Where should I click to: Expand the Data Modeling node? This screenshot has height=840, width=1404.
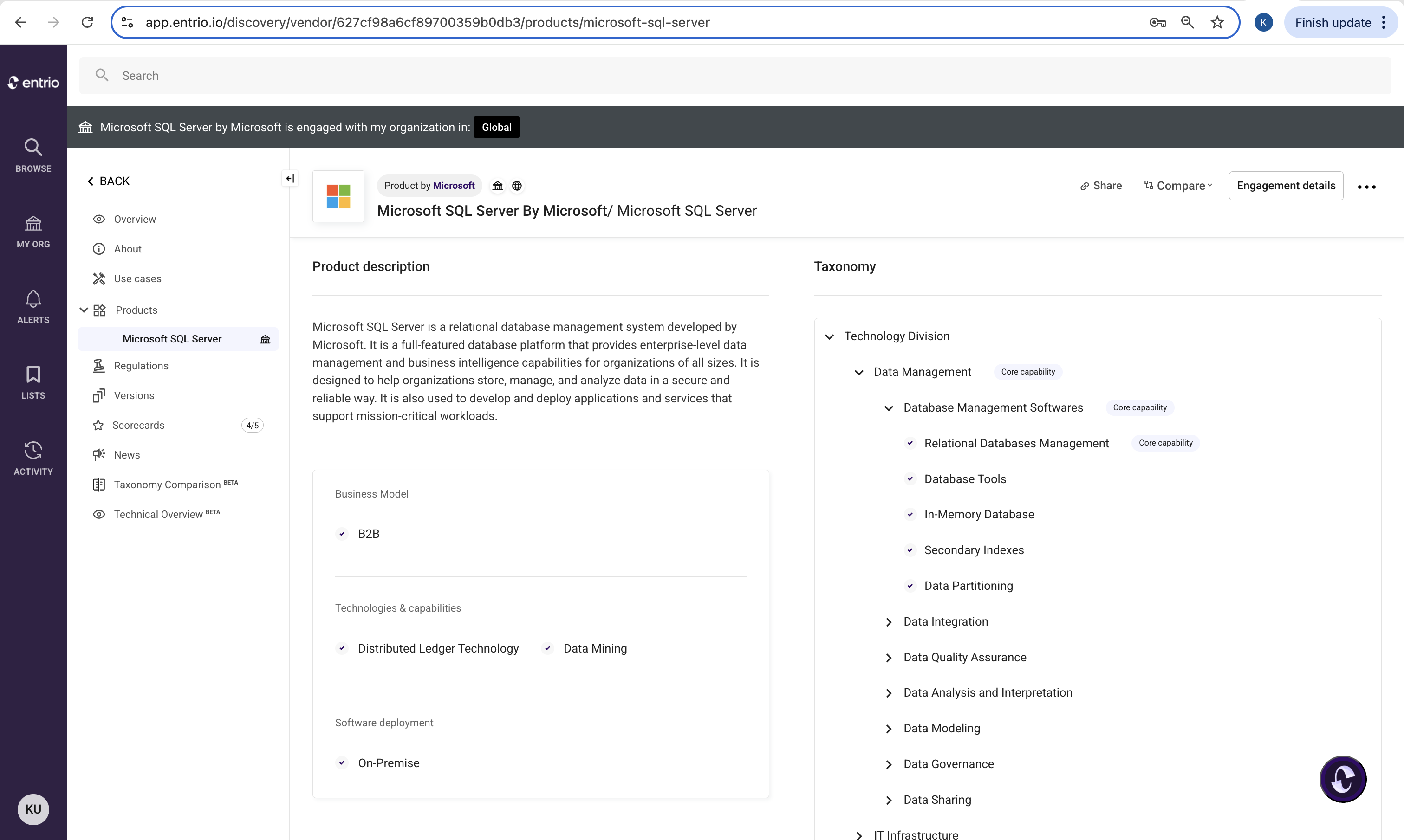point(889,729)
